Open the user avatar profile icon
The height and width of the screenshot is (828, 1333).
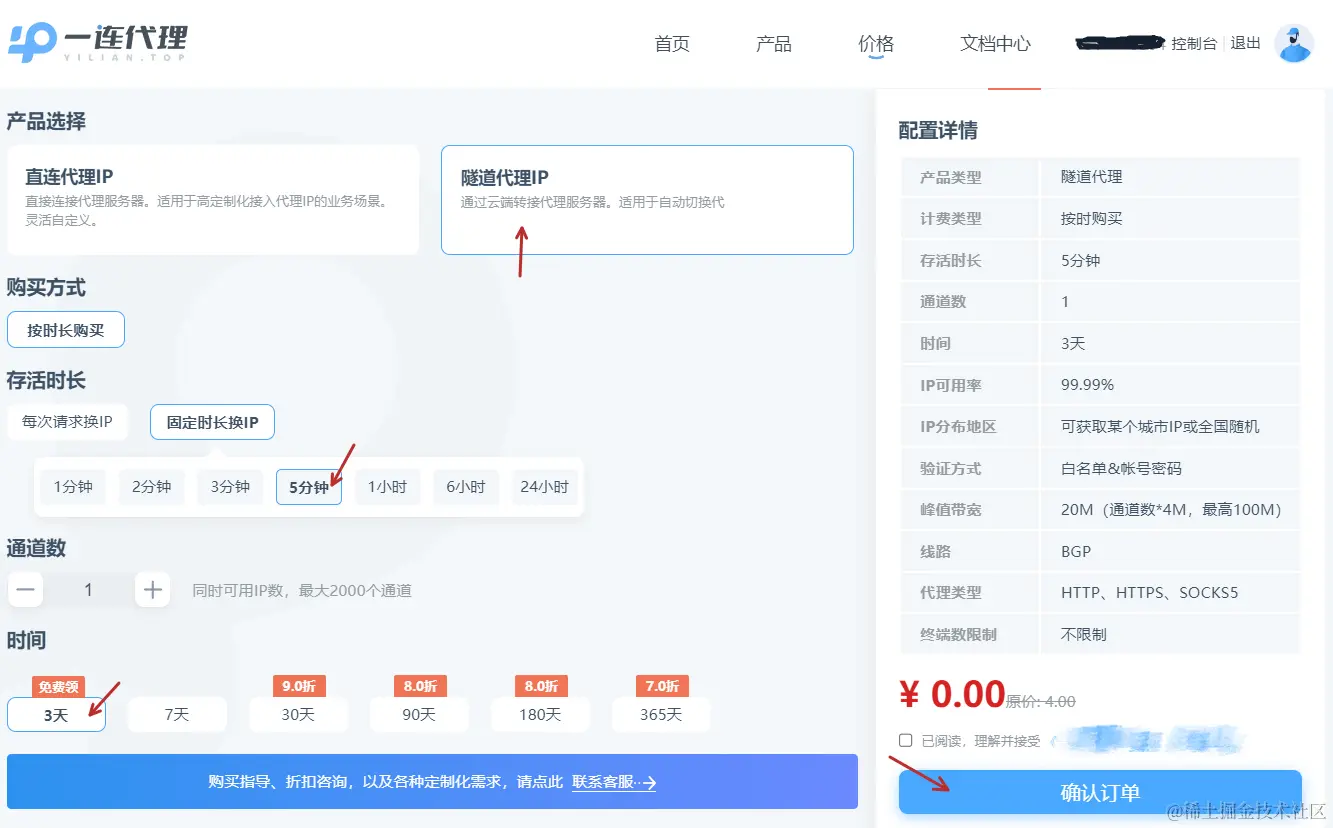coord(1294,42)
